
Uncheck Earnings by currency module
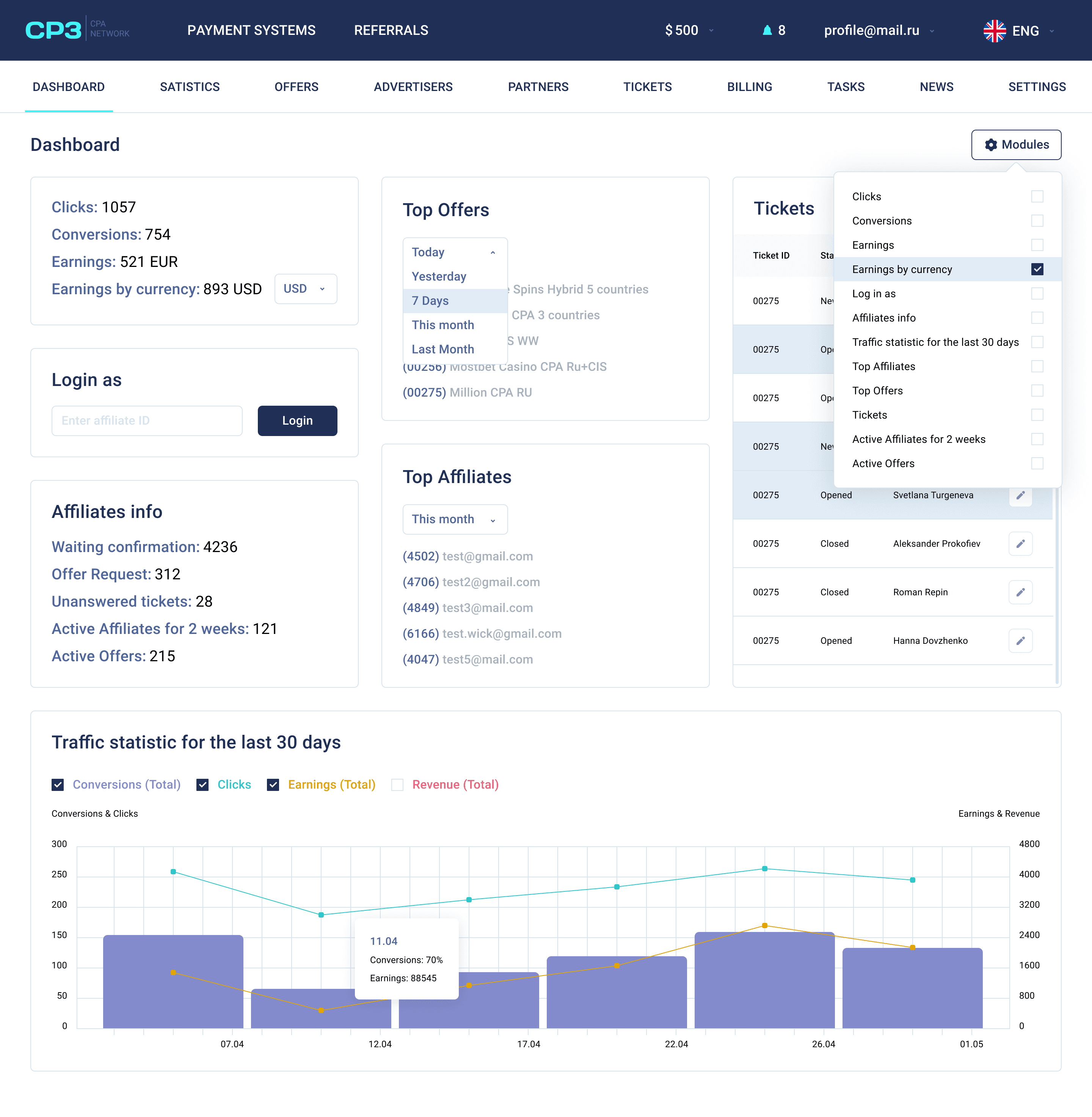coord(1037,270)
